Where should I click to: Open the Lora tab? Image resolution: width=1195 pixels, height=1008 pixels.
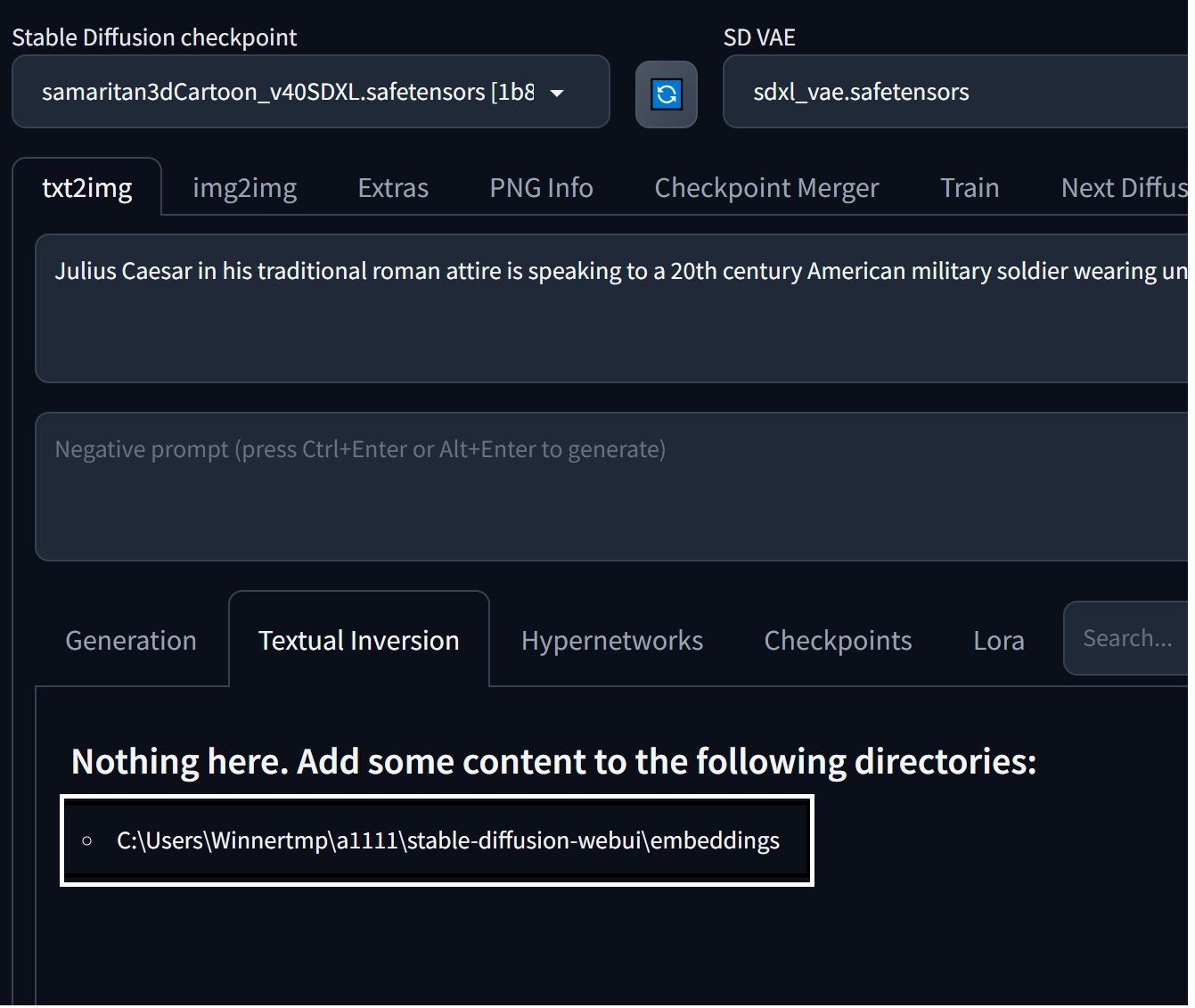click(x=999, y=639)
